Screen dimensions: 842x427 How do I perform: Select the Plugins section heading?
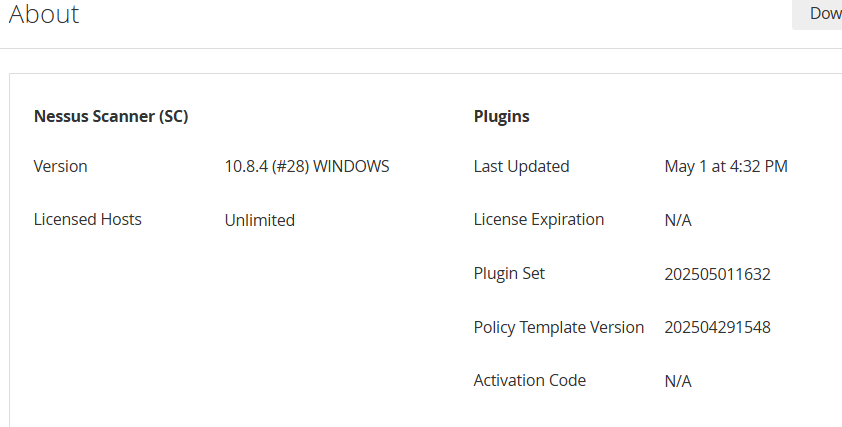[x=501, y=116]
